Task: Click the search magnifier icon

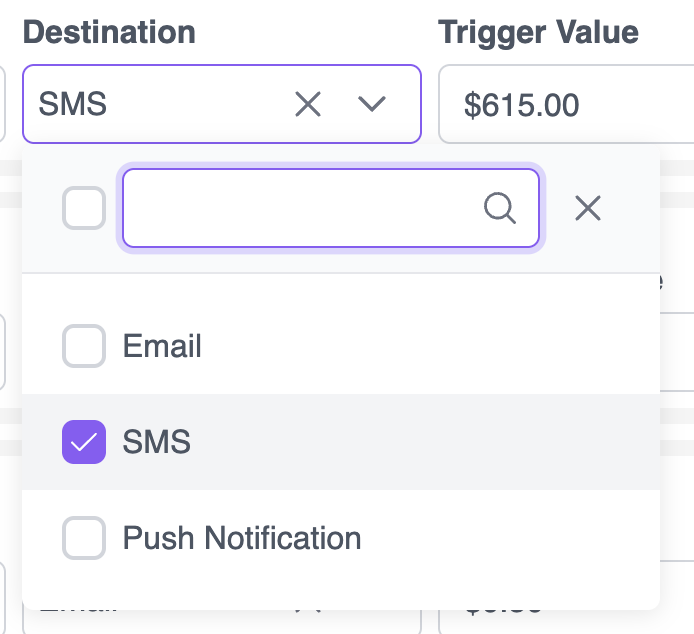Action: click(500, 208)
